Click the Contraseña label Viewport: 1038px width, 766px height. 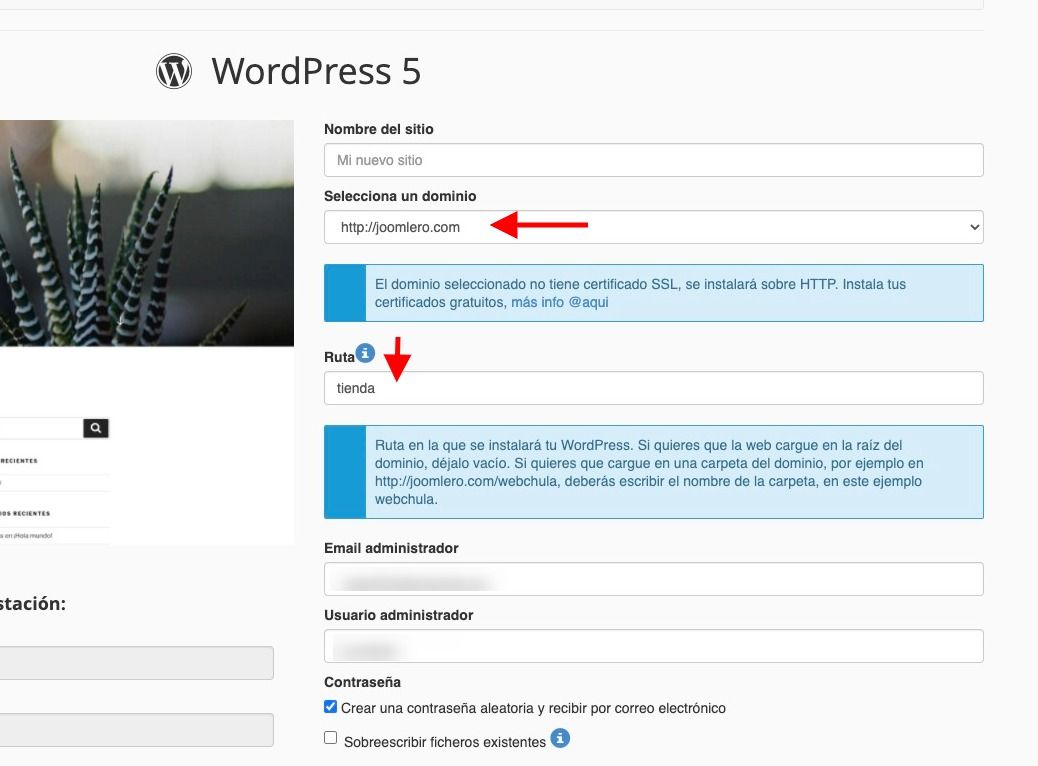[362, 682]
